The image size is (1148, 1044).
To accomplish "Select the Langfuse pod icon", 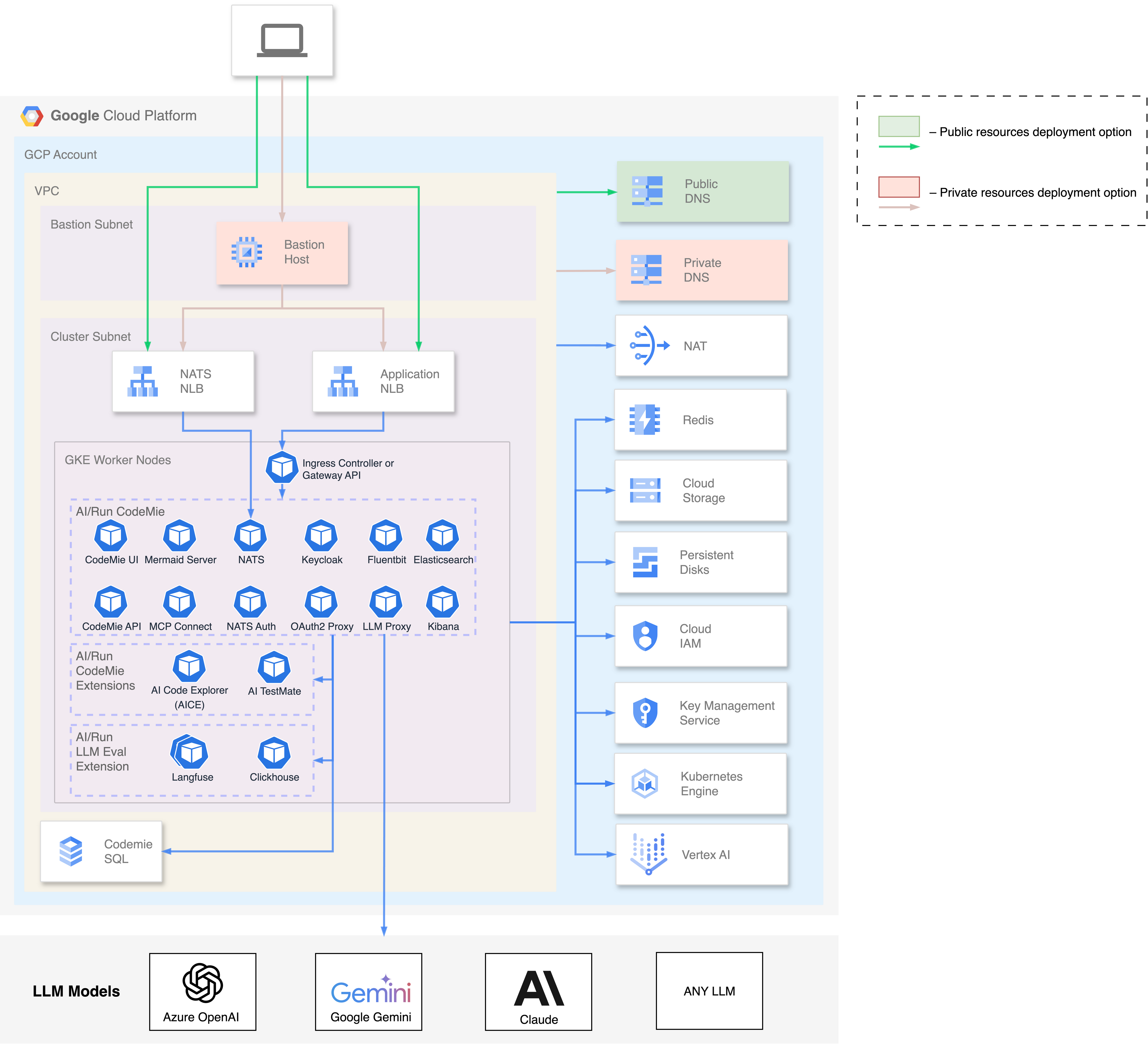I will click(x=190, y=752).
